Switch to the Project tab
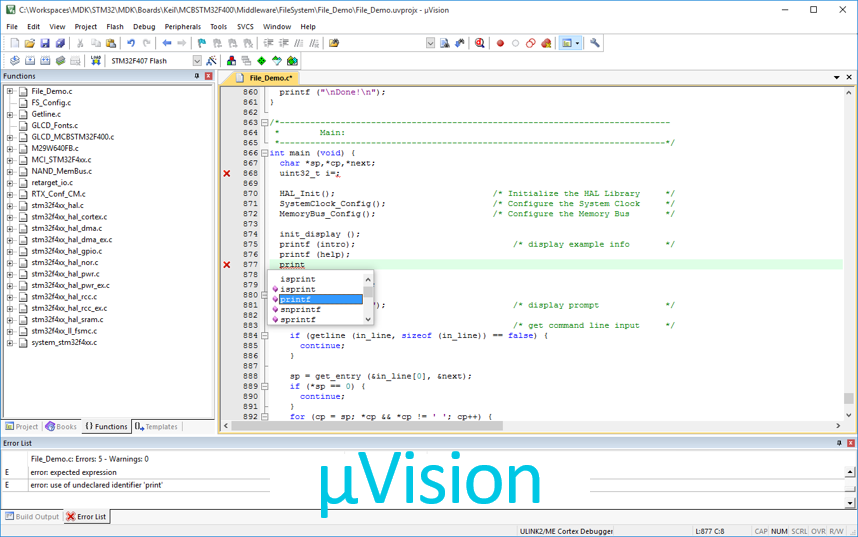The height and width of the screenshot is (537, 858). coord(22,426)
